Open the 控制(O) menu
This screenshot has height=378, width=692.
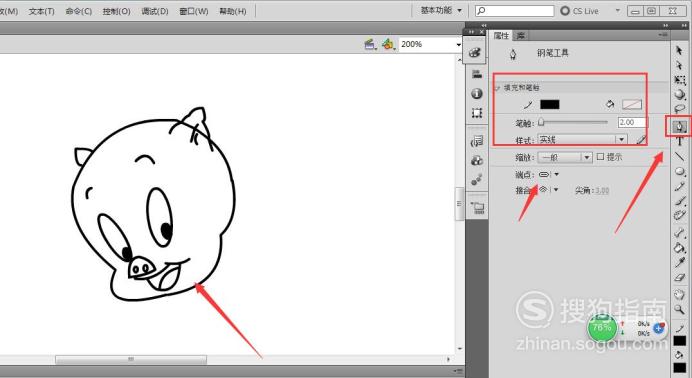tap(117, 11)
